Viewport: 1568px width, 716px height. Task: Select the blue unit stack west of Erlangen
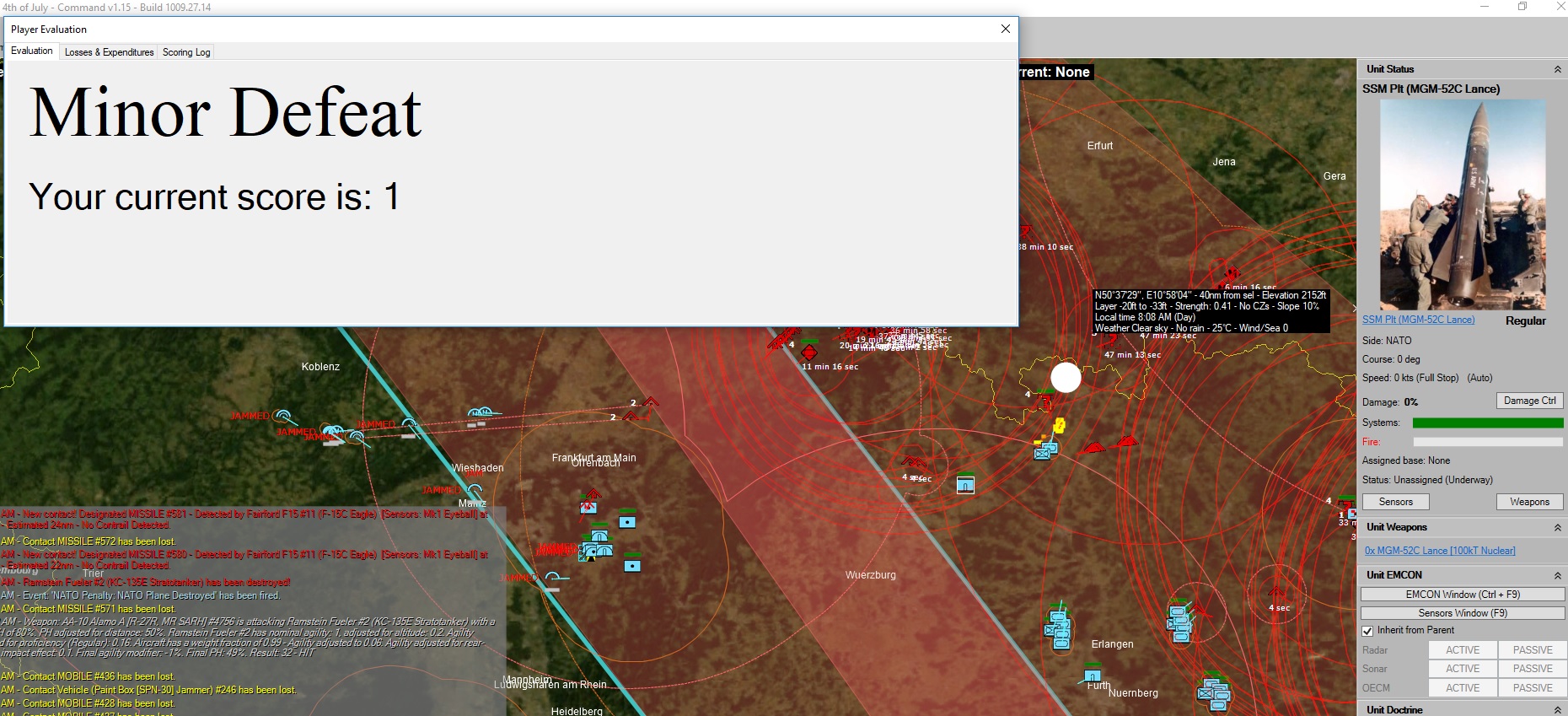[1058, 629]
